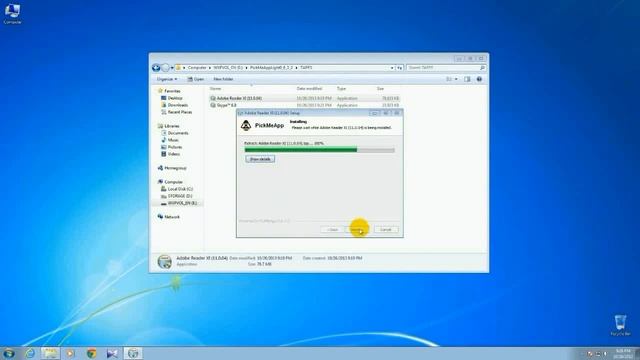640x360 pixels.
Task: Click Cancel in the installer dialog
Action: click(x=386, y=230)
